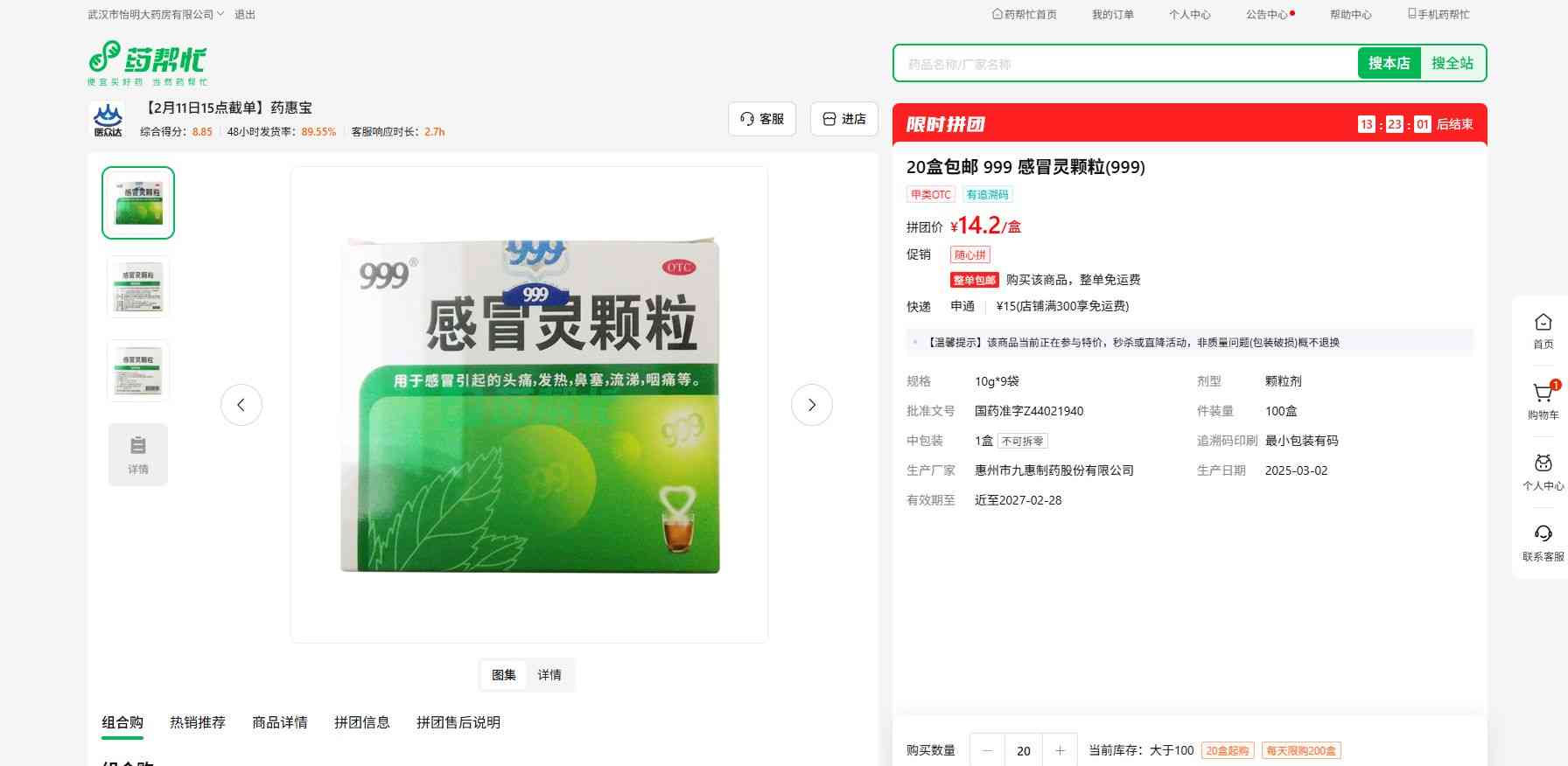This screenshot has height=766, width=1568.
Task: Click the 搜本店 search button
Action: pos(1389,63)
